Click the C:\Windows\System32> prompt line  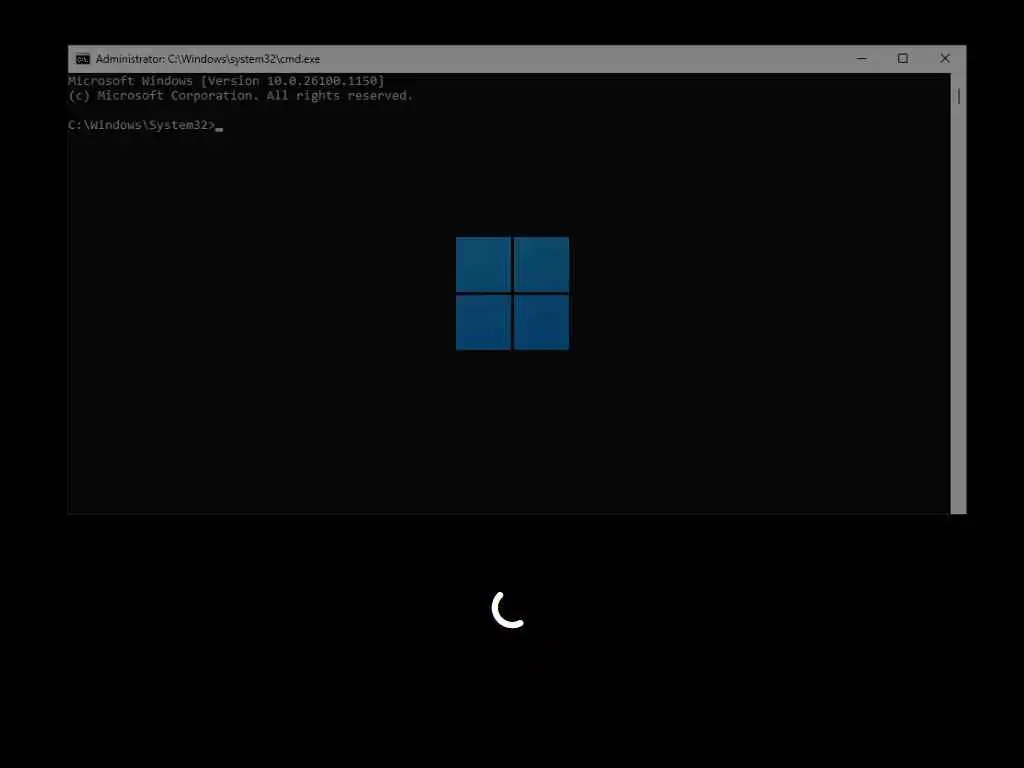pyautogui.click(x=146, y=125)
